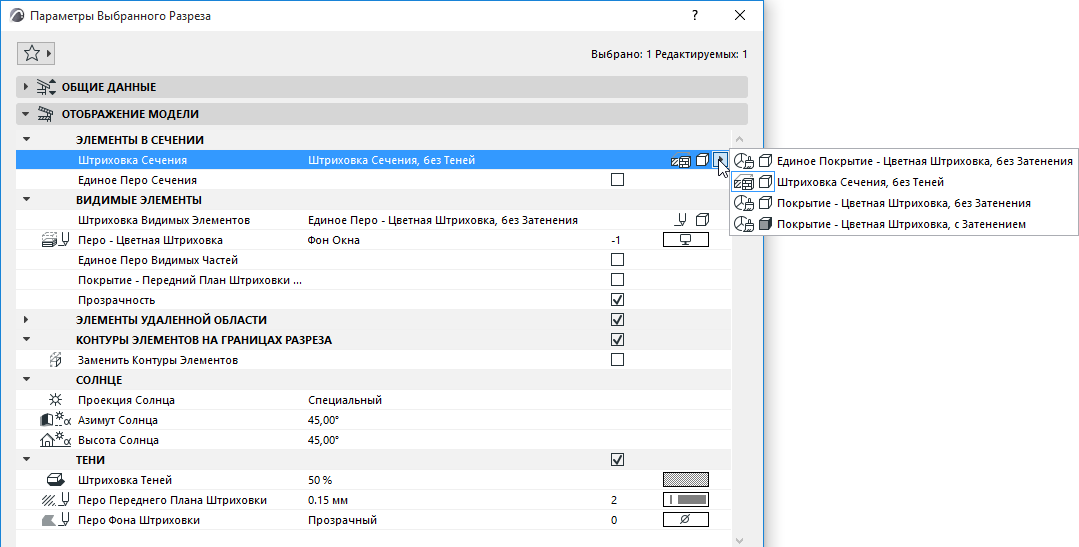This screenshot has width=1079, height=547.
Task: Click the Азимут Солнца value 45,00°
Action: point(323,420)
